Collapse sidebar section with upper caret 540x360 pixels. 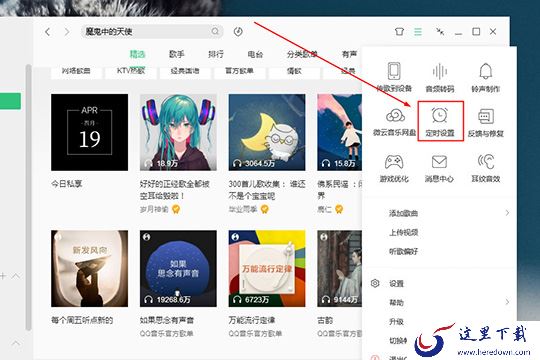pyautogui.click(x=16, y=276)
